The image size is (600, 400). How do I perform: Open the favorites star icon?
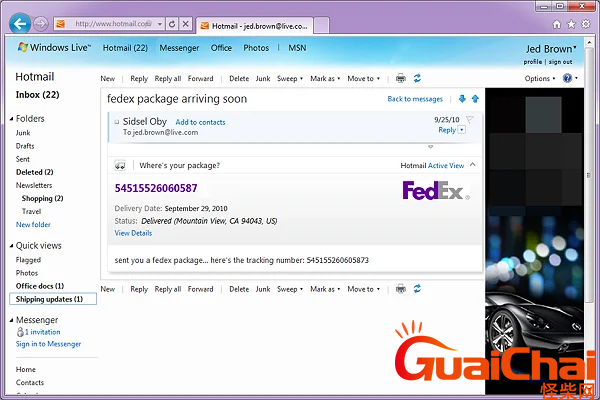(571, 24)
